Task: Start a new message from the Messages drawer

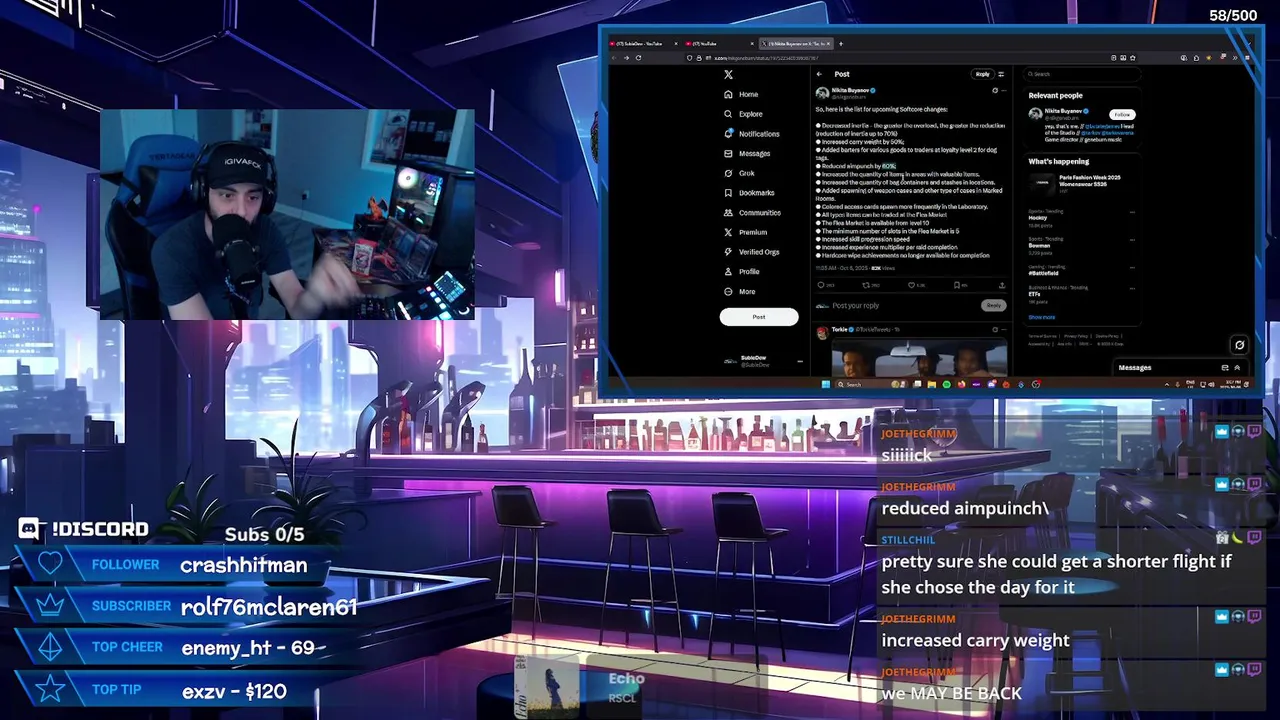Action: pos(1225,368)
